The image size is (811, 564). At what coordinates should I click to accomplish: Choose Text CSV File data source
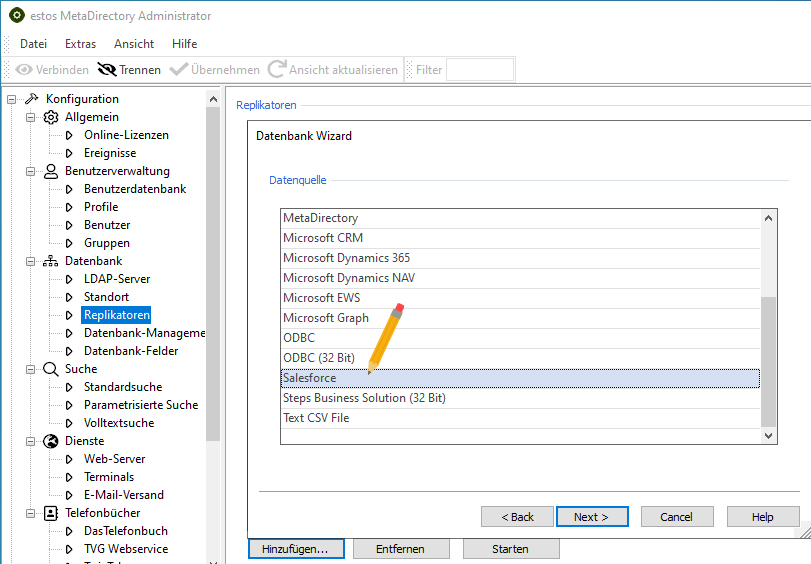click(x=316, y=418)
